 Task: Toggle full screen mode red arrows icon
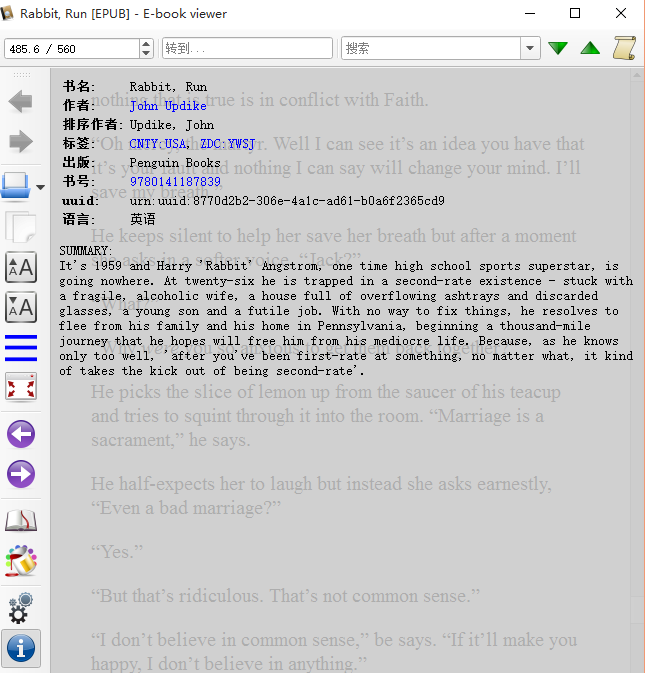(21, 387)
